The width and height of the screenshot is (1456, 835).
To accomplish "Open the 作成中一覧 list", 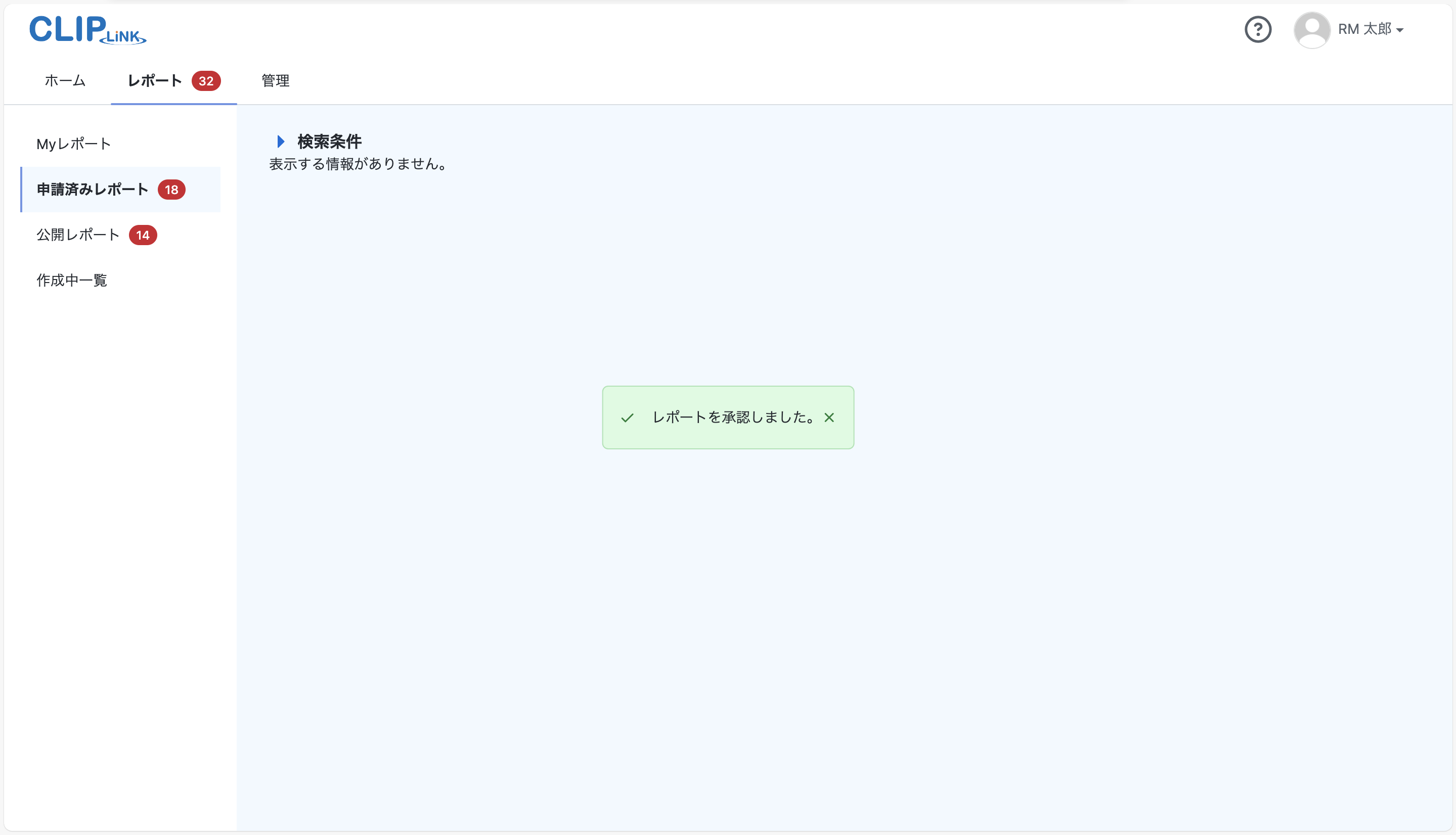I will [71, 280].
